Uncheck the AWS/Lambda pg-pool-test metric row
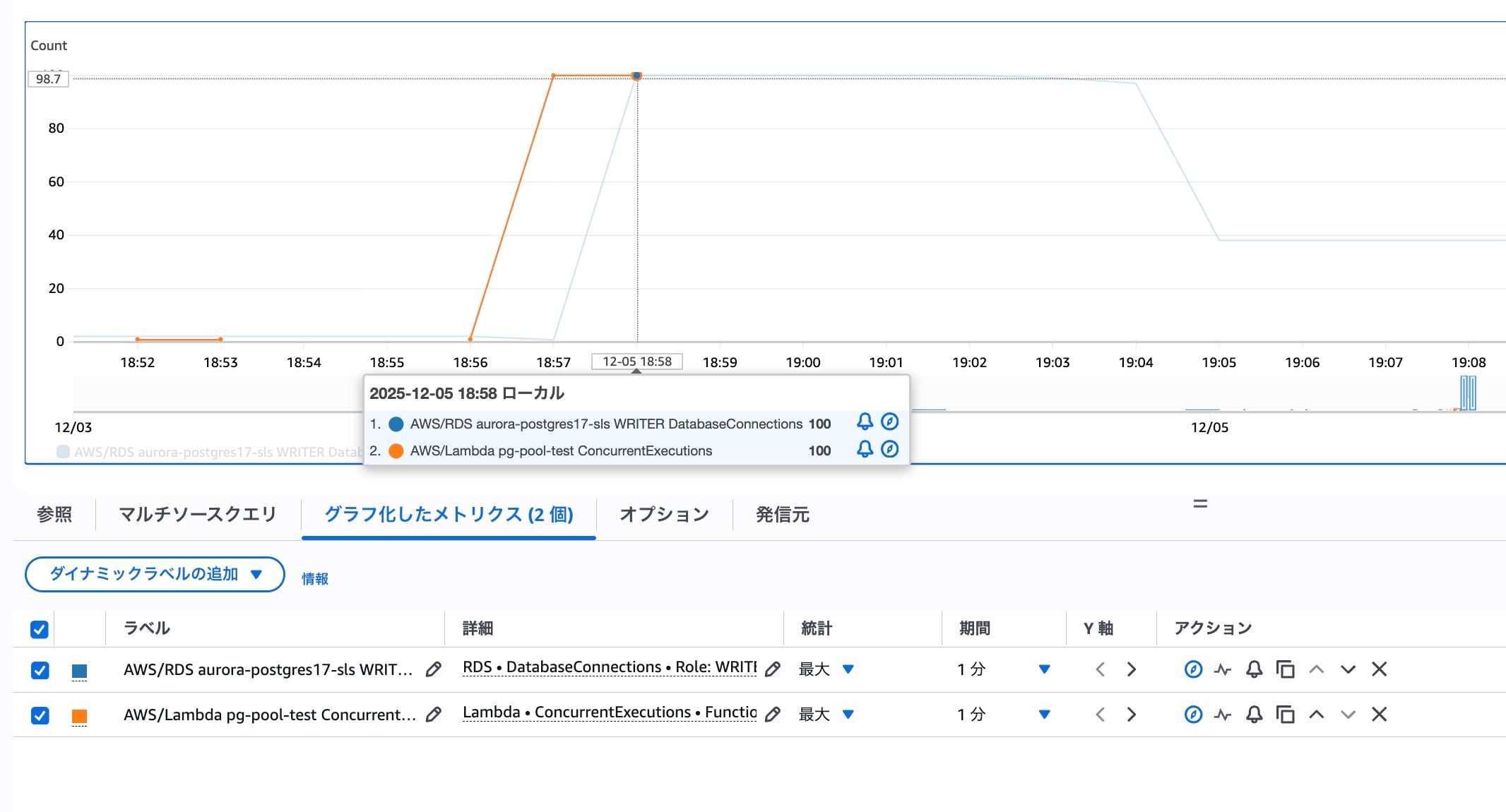This screenshot has width=1506, height=812. pyautogui.click(x=40, y=714)
